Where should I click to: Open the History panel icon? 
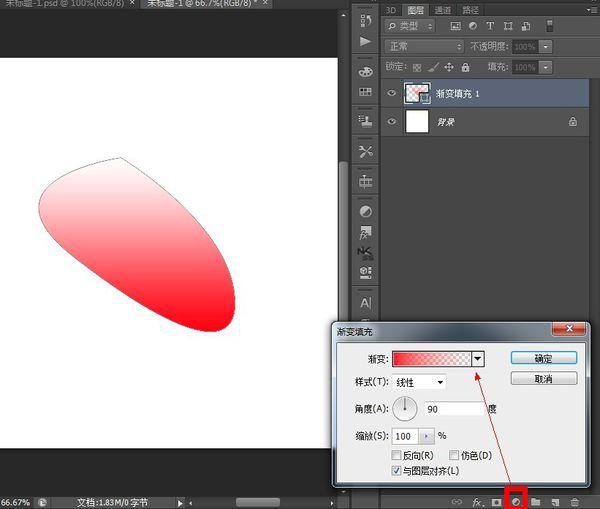(x=365, y=20)
